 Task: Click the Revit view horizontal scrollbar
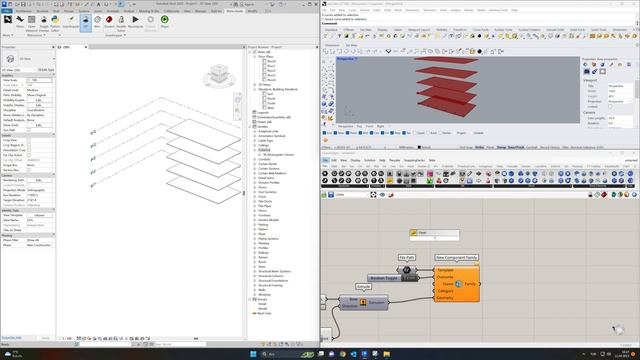pos(196,338)
